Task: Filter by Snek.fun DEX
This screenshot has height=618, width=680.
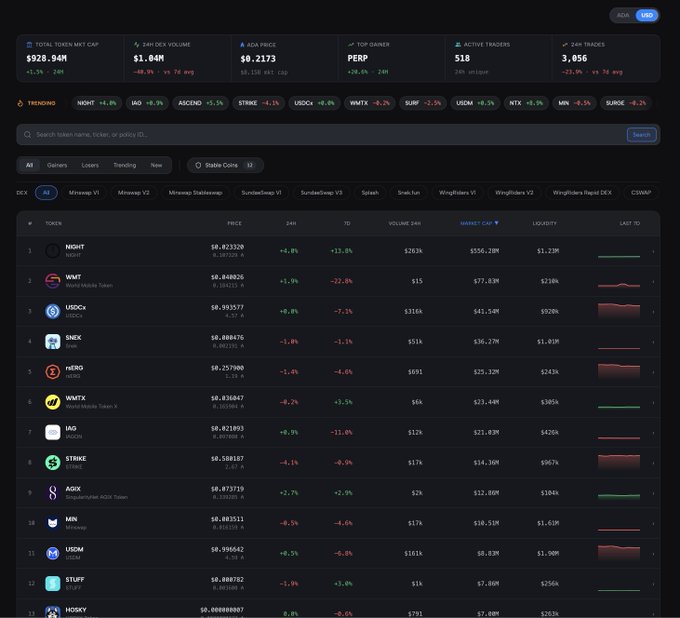Action: [x=409, y=193]
